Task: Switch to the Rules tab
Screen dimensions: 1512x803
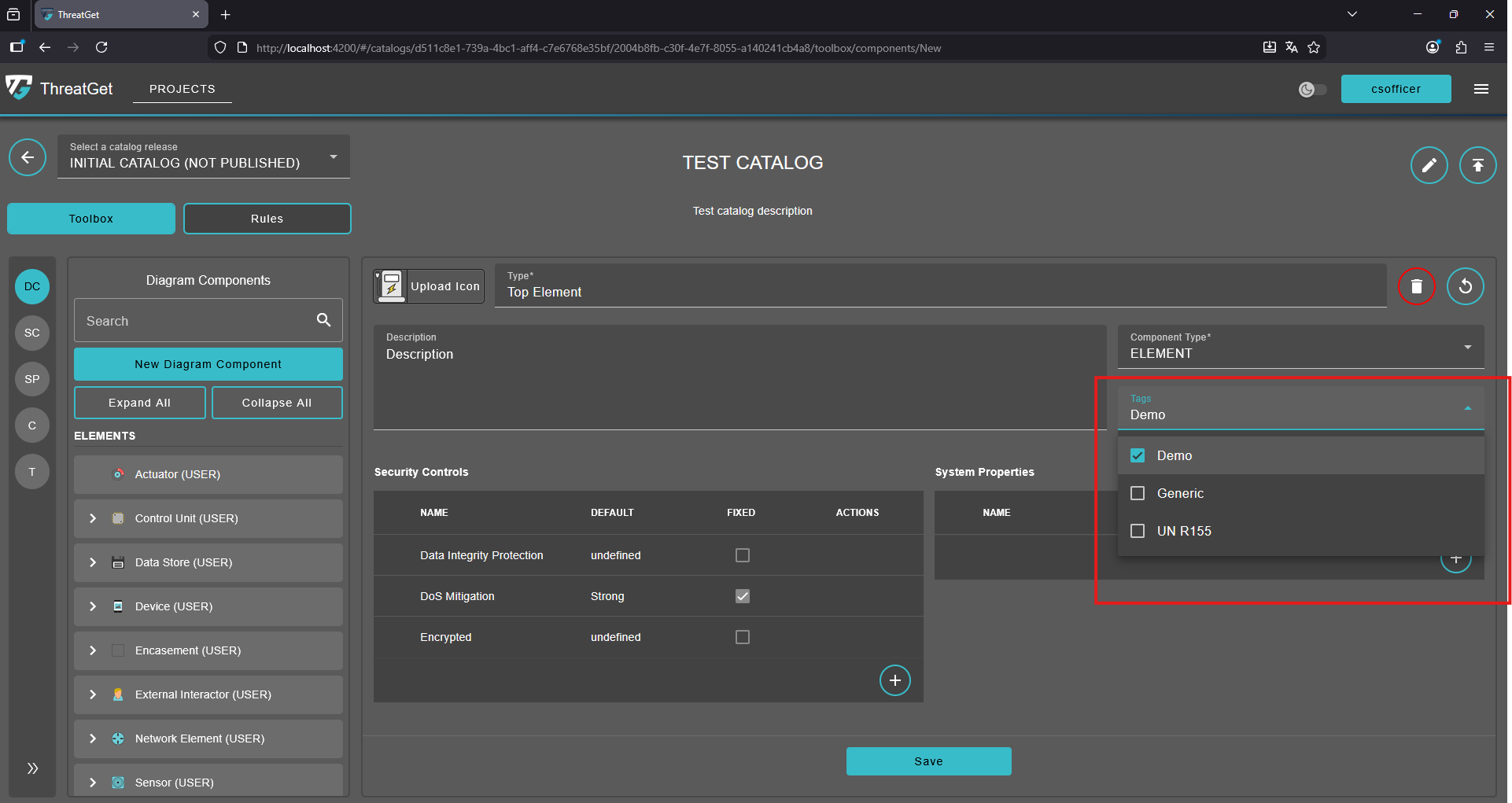Action: (x=267, y=218)
